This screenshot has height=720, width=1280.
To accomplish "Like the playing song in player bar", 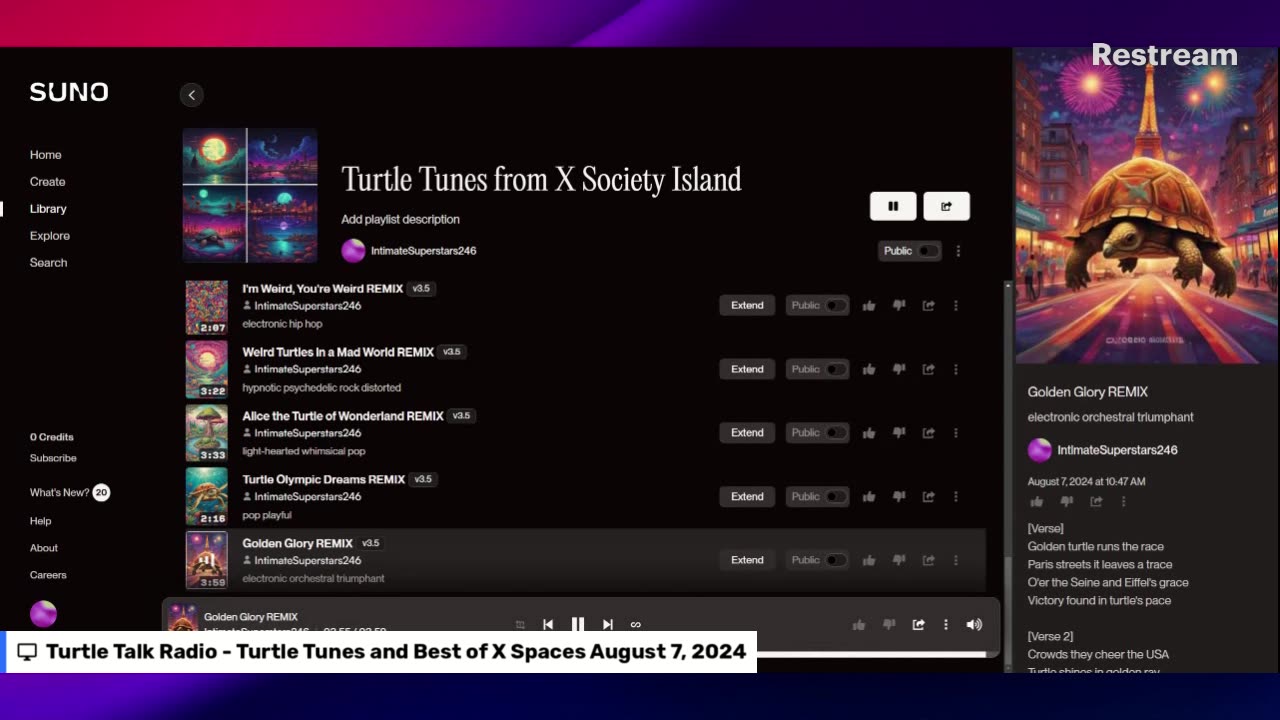I will [858, 624].
